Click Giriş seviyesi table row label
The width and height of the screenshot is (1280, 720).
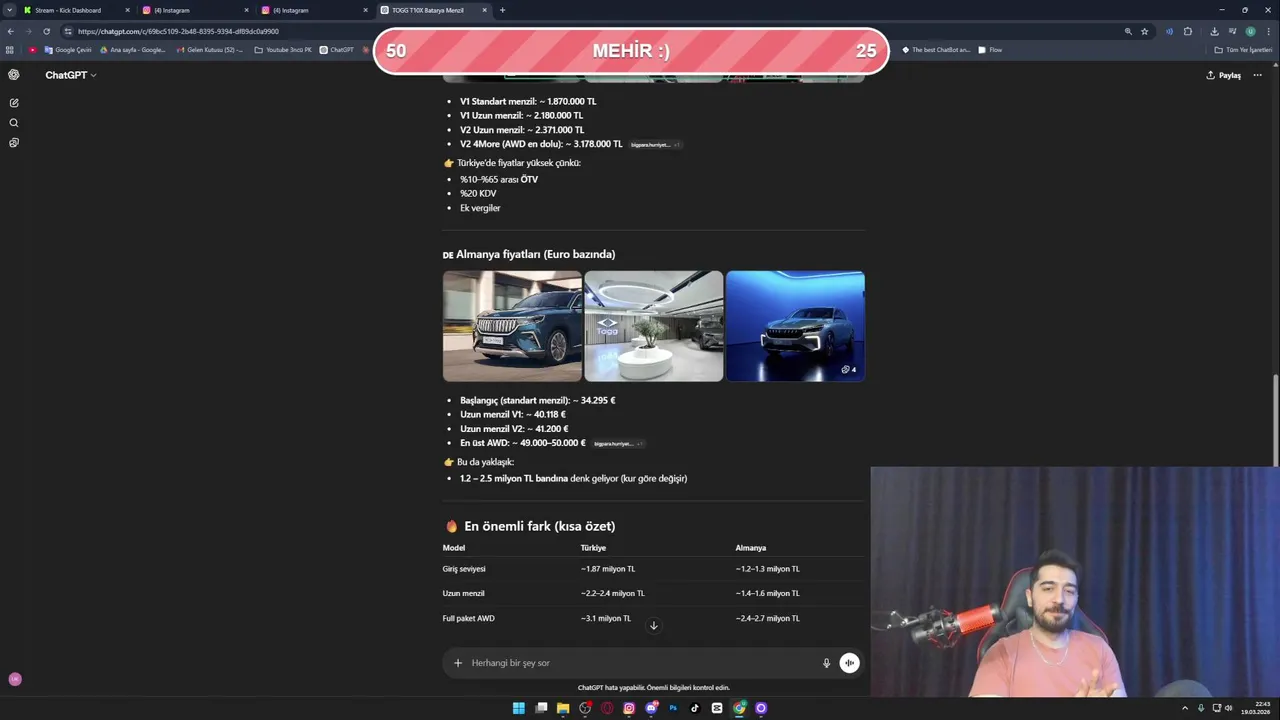(464, 569)
